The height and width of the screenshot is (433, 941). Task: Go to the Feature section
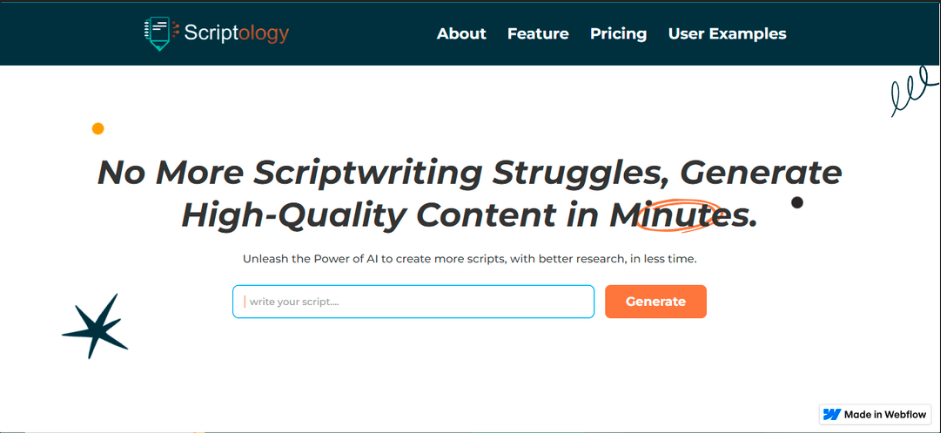538,34
